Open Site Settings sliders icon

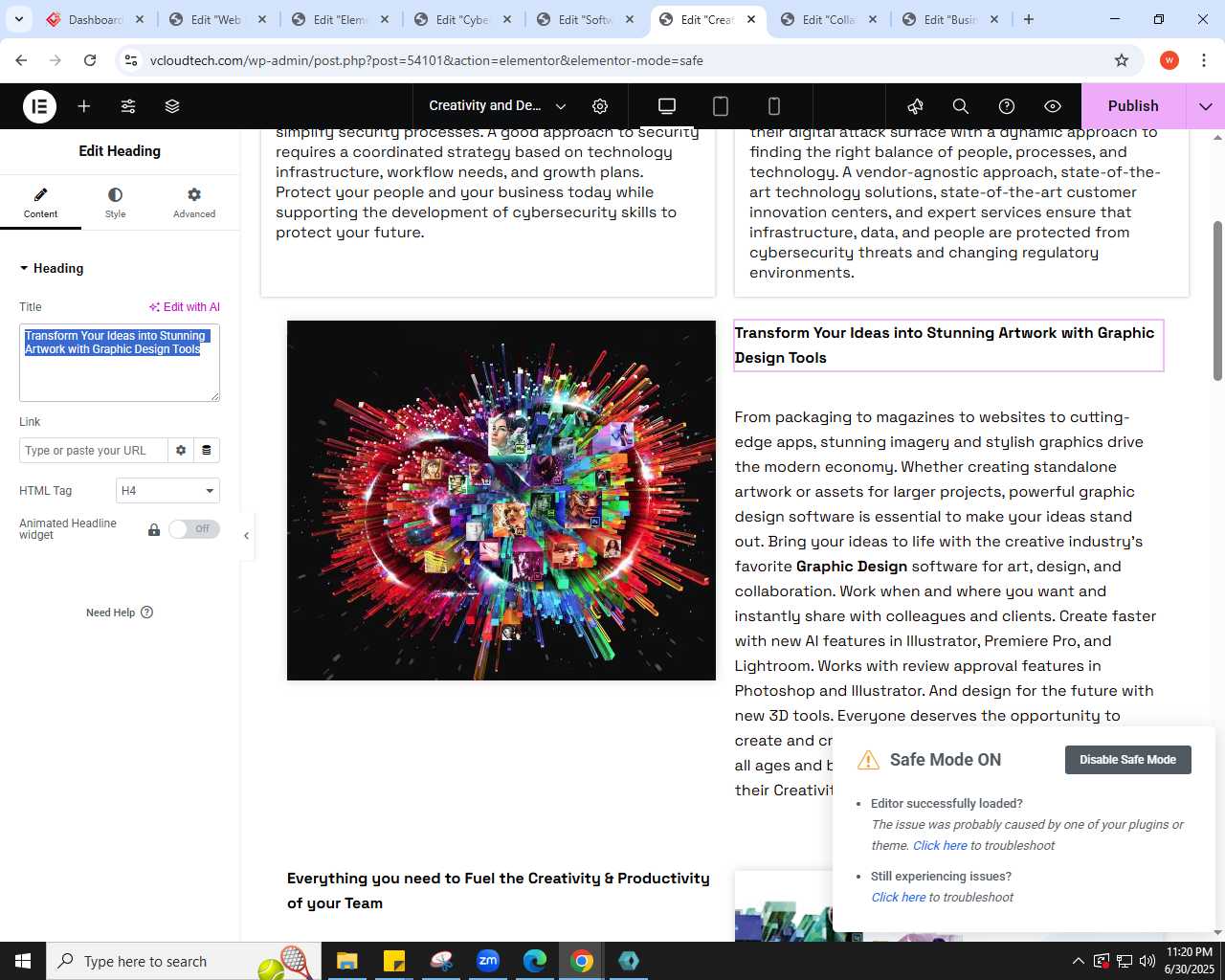pyautogui.click(x=128, y=106)
